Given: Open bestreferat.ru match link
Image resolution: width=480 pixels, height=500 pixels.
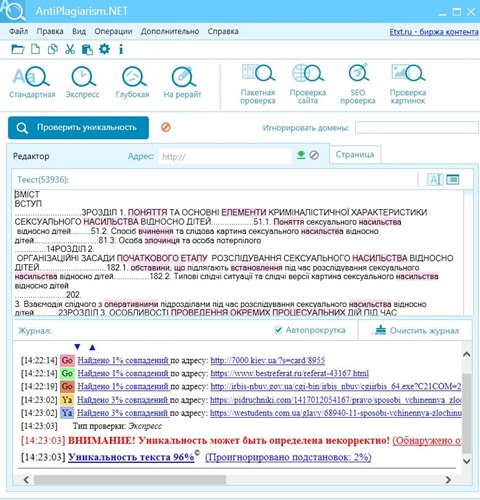Looking at the screenshot, I should [x=290, y=373].
